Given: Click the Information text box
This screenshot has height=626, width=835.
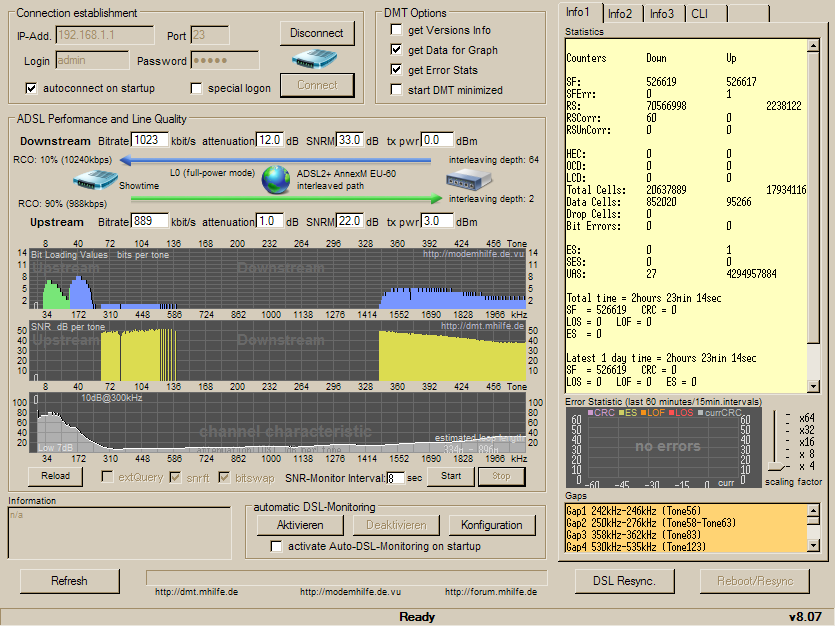Looking at the screenshot, I should (120, 533).
